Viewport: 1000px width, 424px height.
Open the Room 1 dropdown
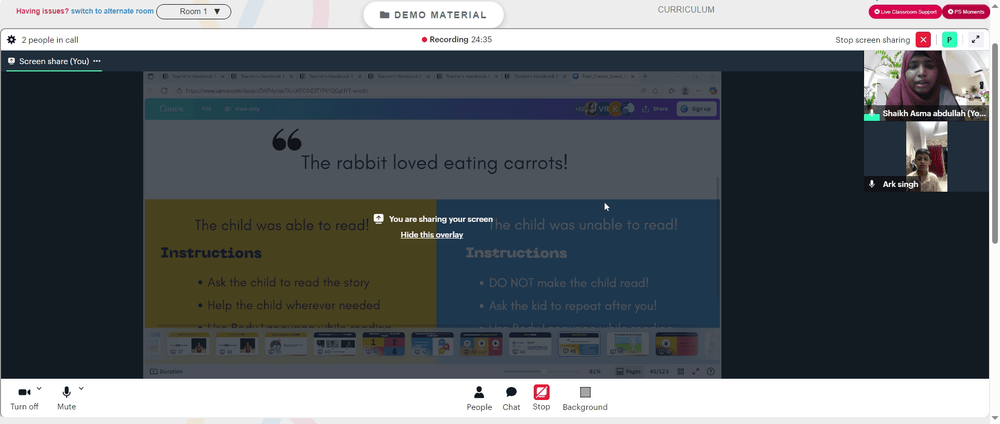point(194,11)
